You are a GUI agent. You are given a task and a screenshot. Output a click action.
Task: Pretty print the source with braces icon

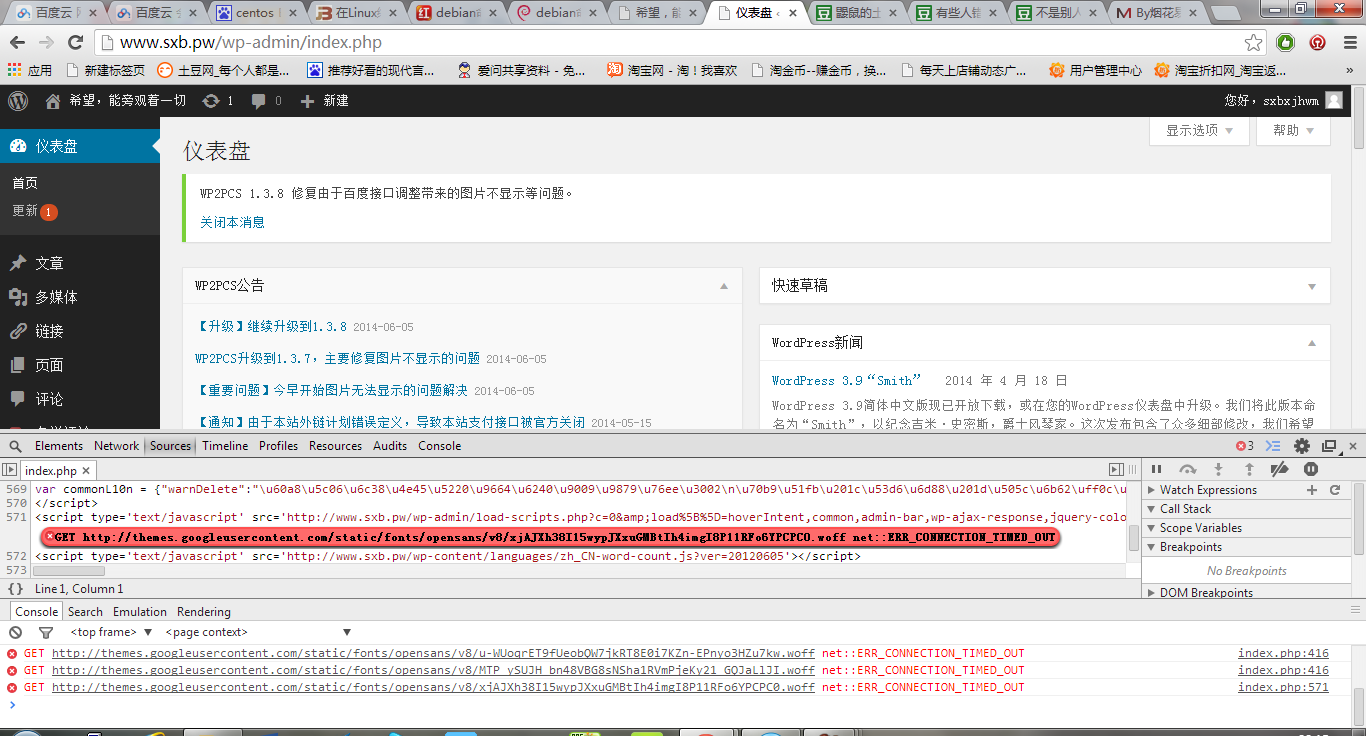pos(15,589)
